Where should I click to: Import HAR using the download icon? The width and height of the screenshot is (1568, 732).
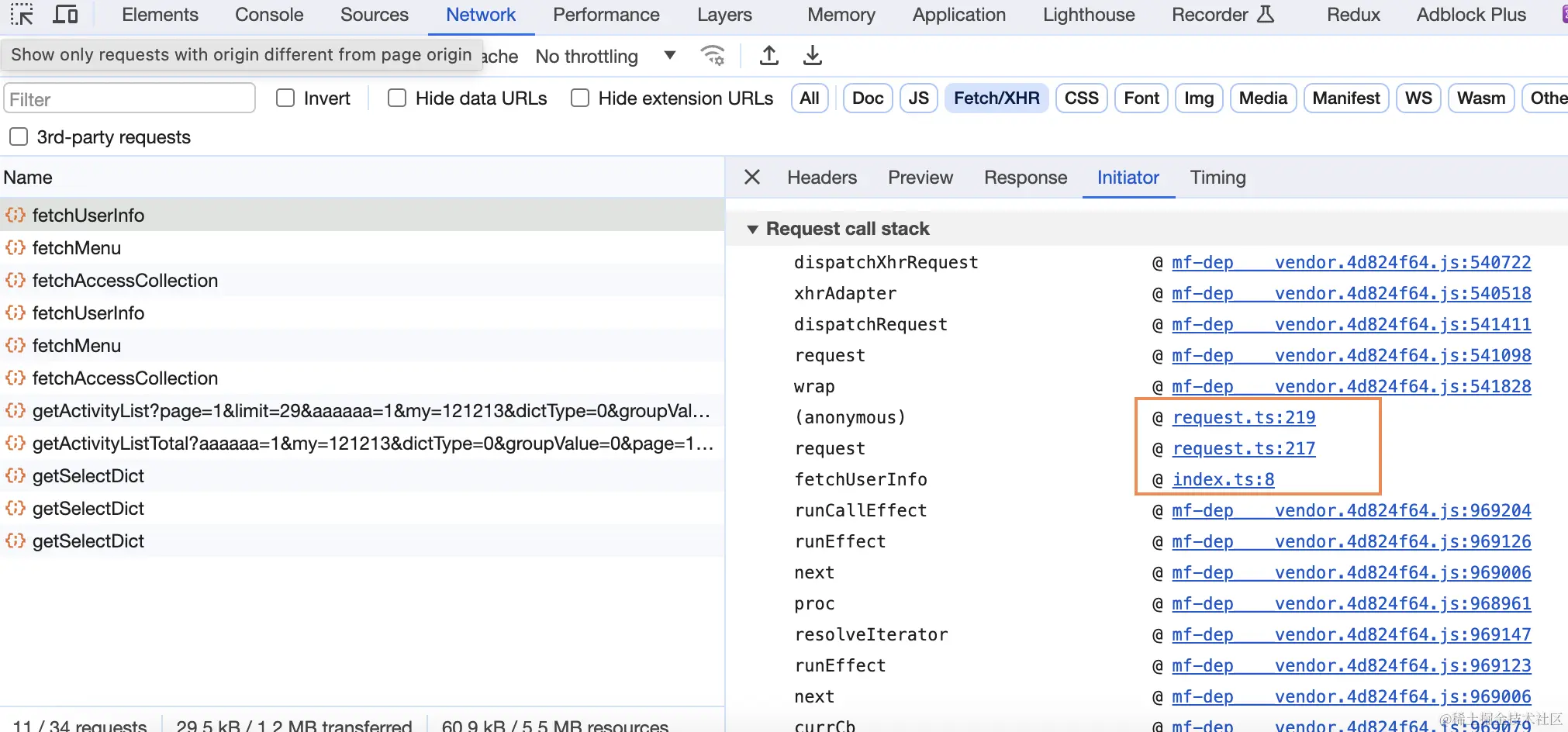click(x=812, y=55)
